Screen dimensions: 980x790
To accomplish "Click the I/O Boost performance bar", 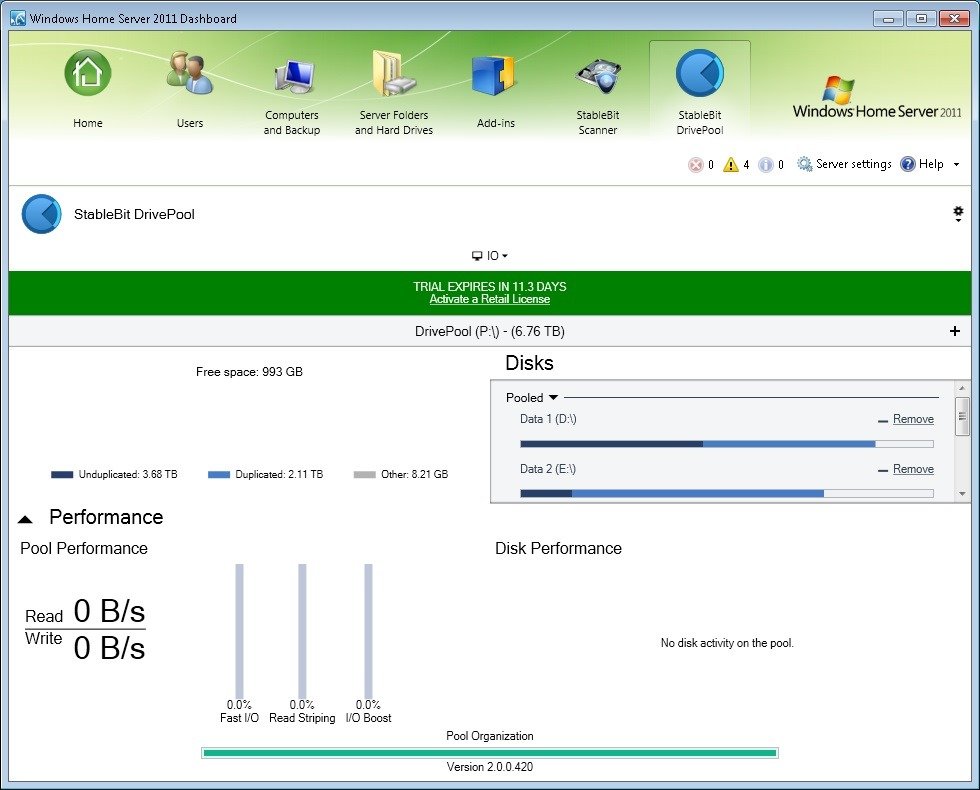I will click(368, 631).
